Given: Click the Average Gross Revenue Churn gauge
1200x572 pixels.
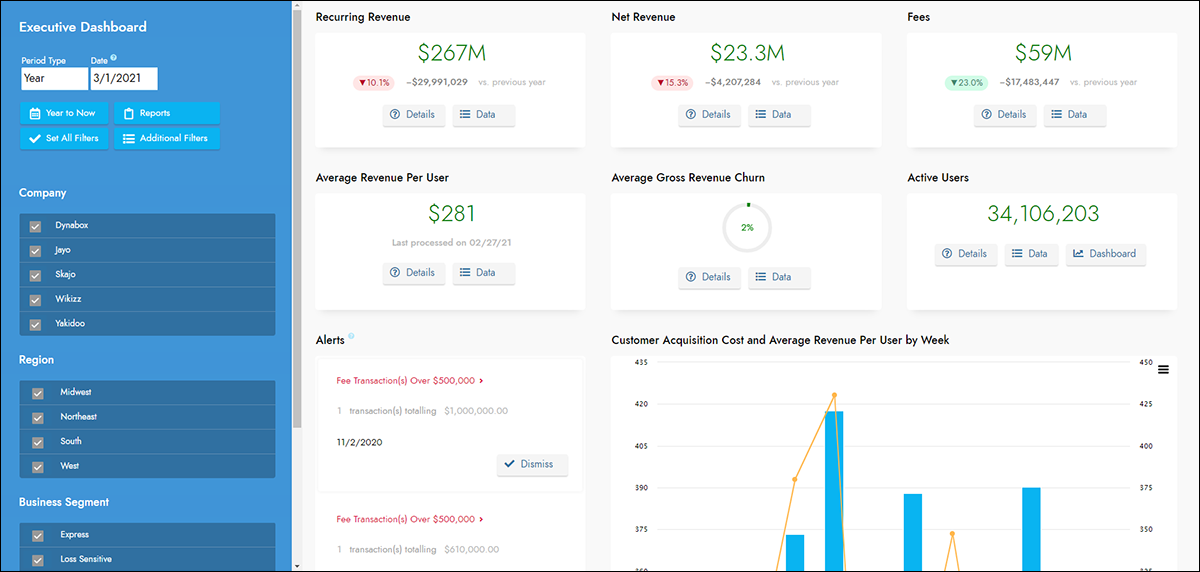Looking at the screenshot, I should pyautogui.click(x=747, y=228).
